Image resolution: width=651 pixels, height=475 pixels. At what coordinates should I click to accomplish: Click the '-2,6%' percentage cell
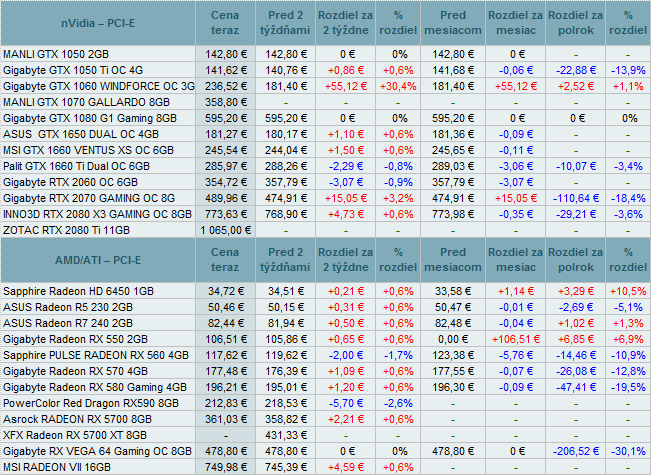click(398, 404)
